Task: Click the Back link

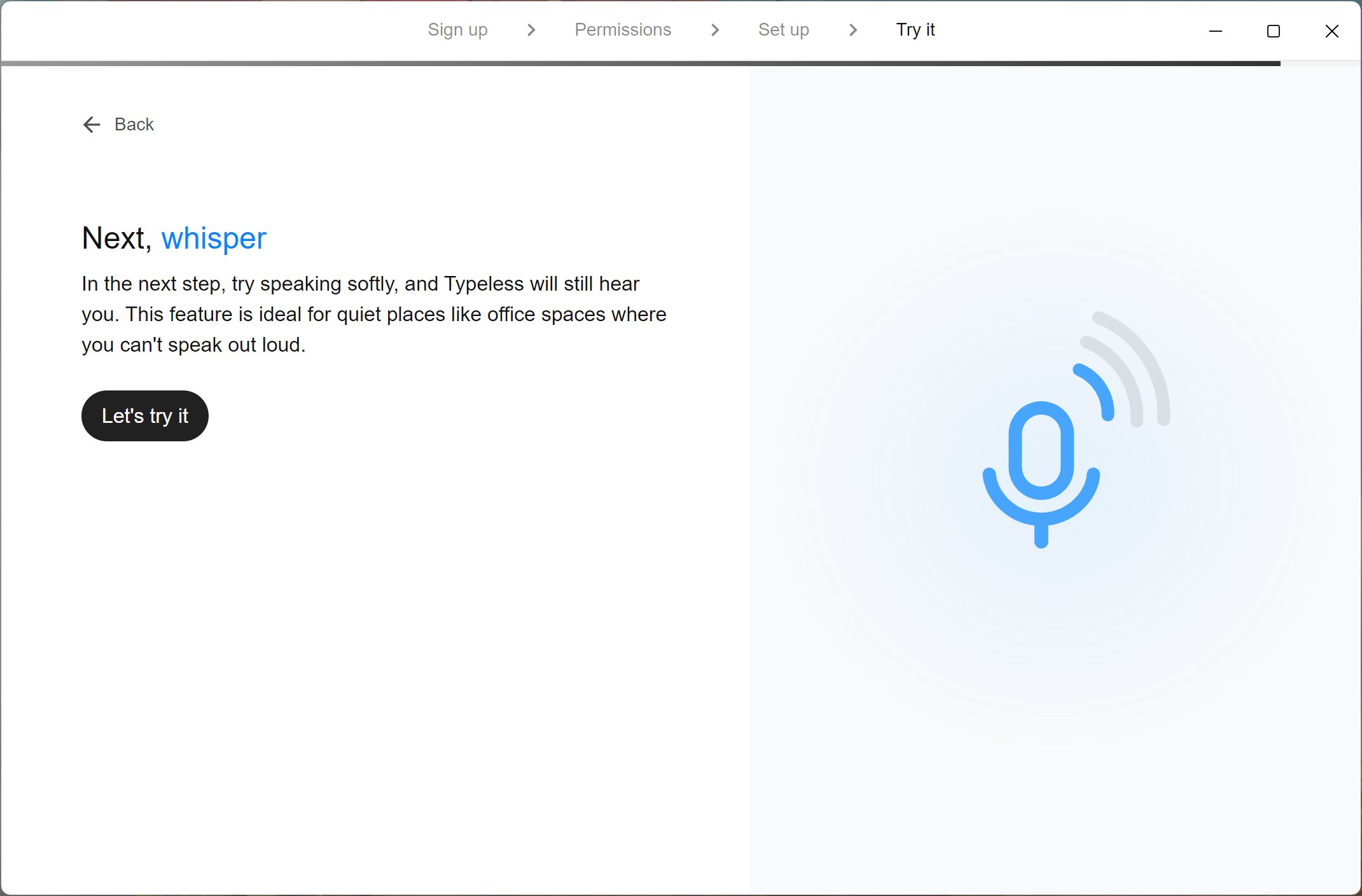Action: 134,125
